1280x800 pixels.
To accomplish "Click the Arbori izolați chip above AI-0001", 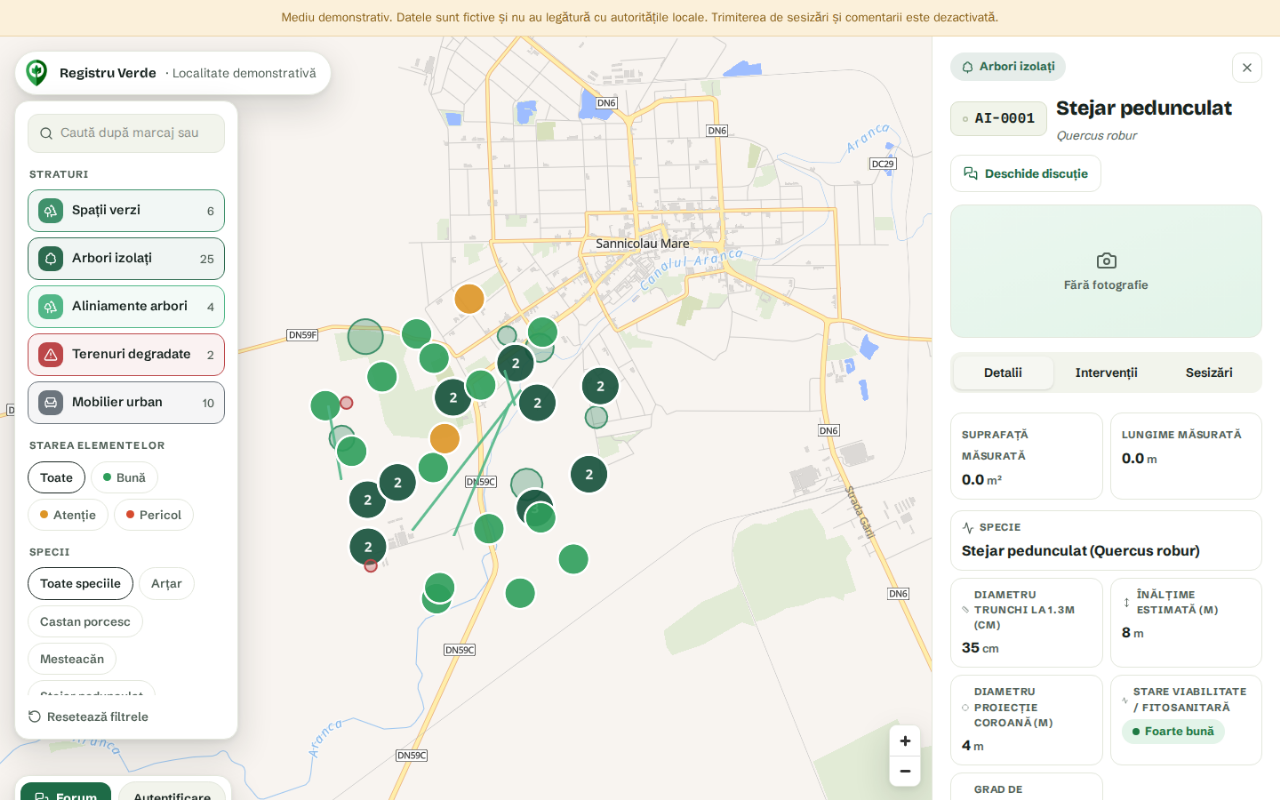I will coord(1008,67).
